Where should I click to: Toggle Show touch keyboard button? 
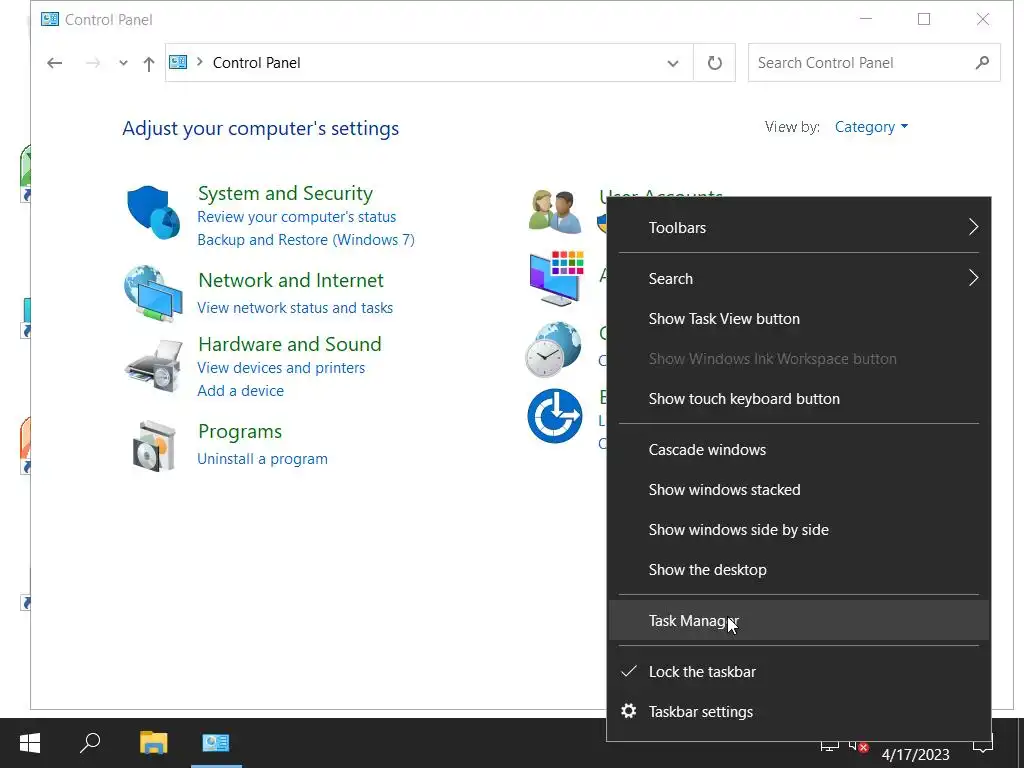[799, 398]
